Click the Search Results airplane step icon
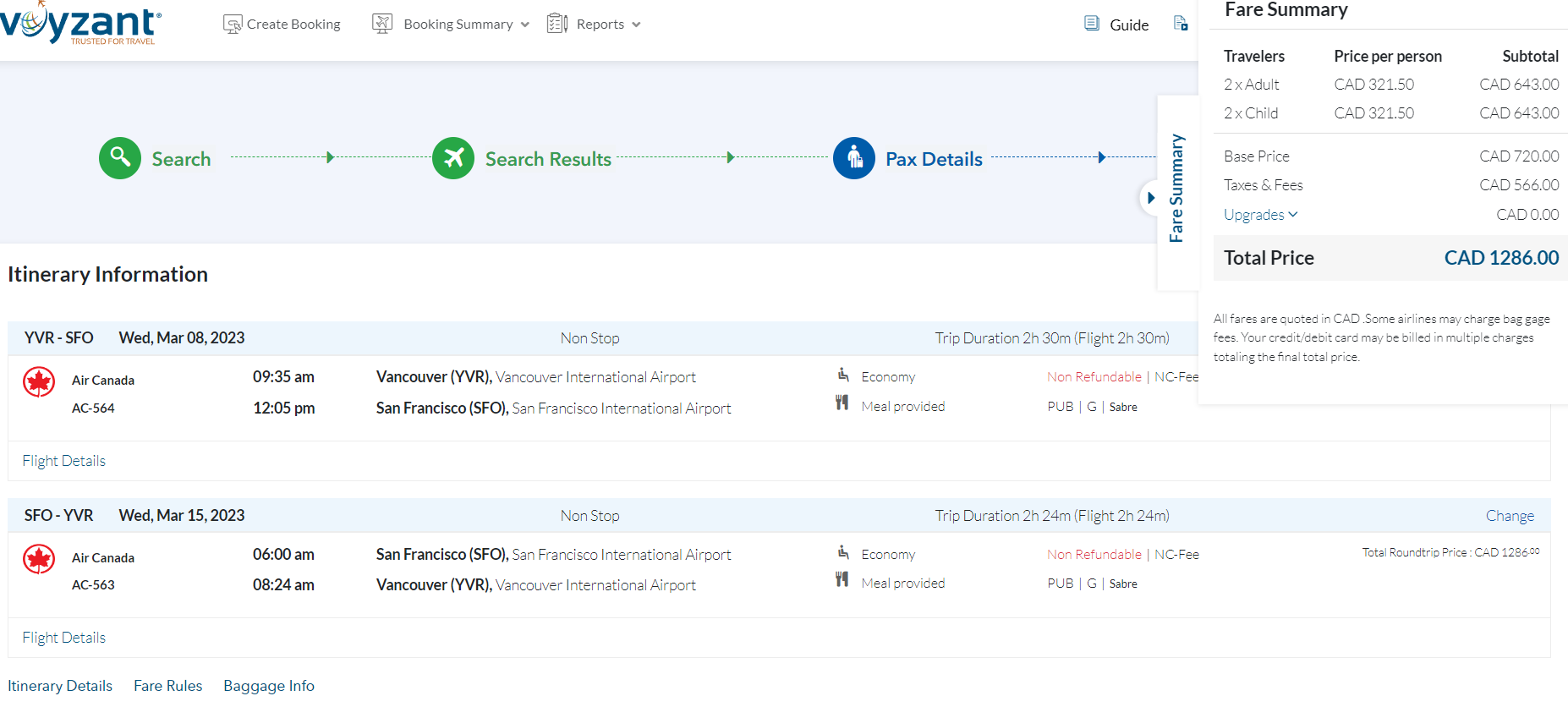Screen dimensions: 1568x707 pos(453,158)
